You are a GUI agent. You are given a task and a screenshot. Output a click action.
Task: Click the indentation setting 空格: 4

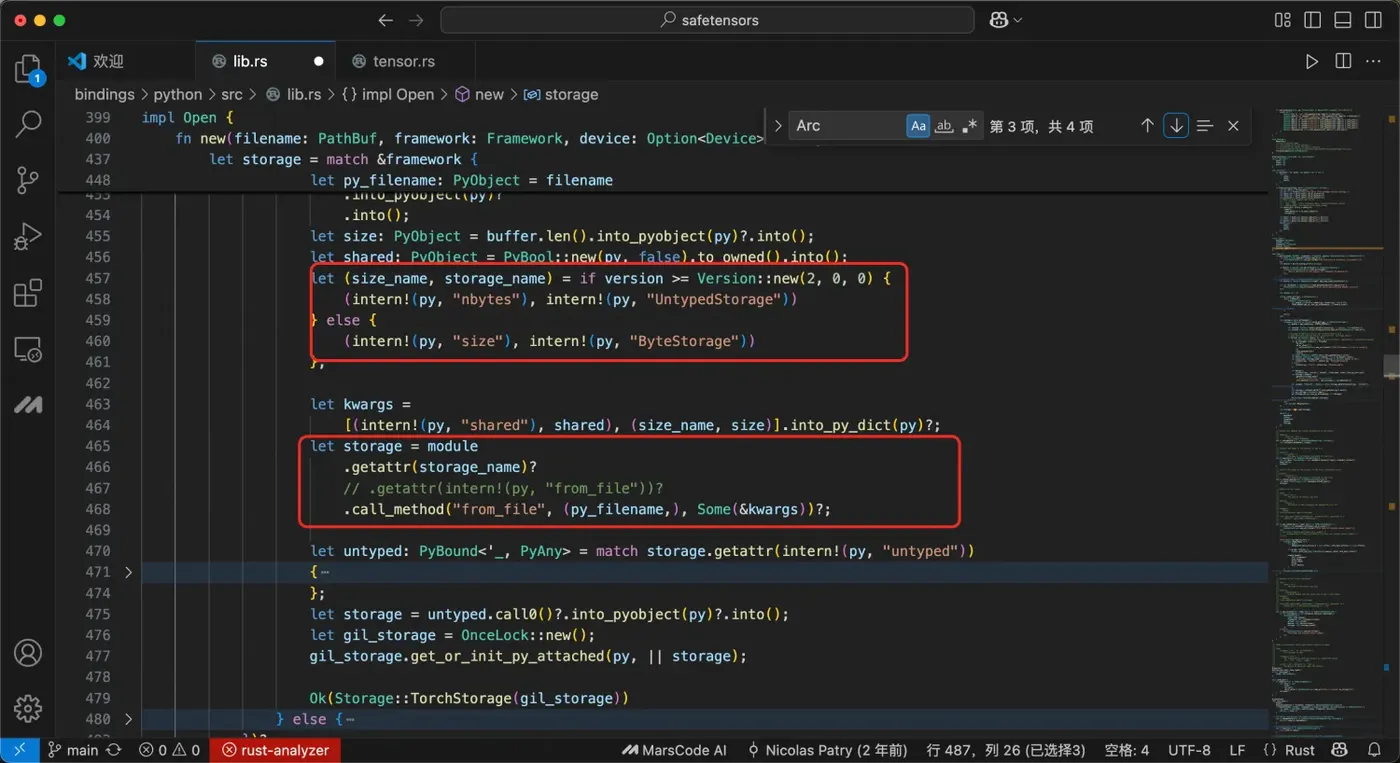point(1127,750)
